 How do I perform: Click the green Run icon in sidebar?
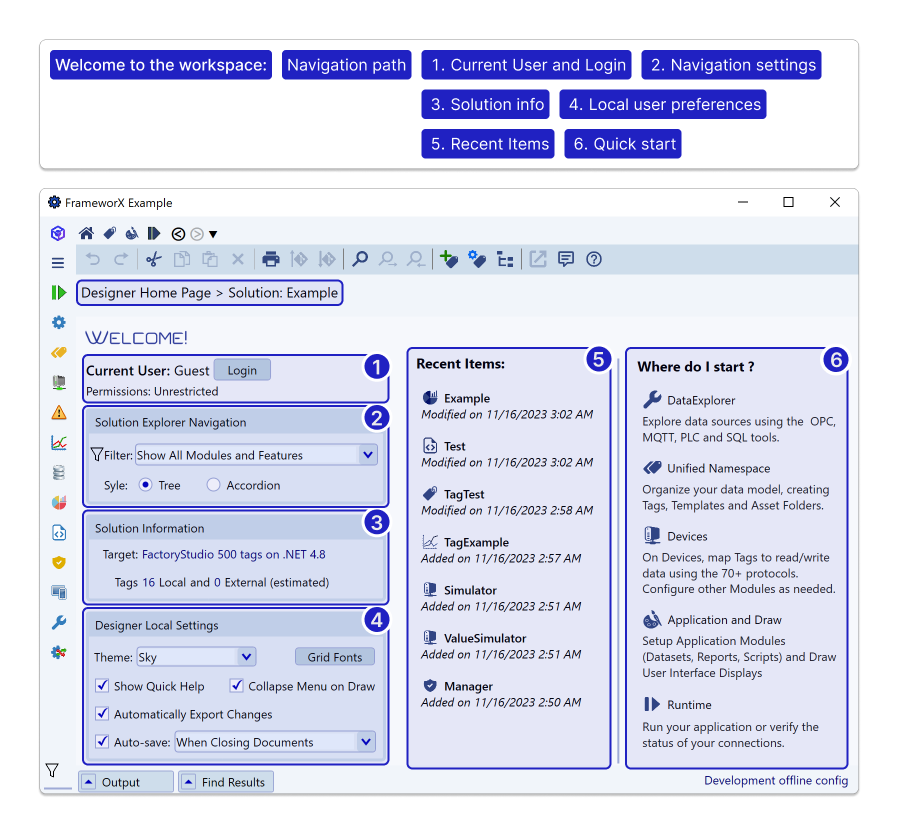click(x=59, y=293)
